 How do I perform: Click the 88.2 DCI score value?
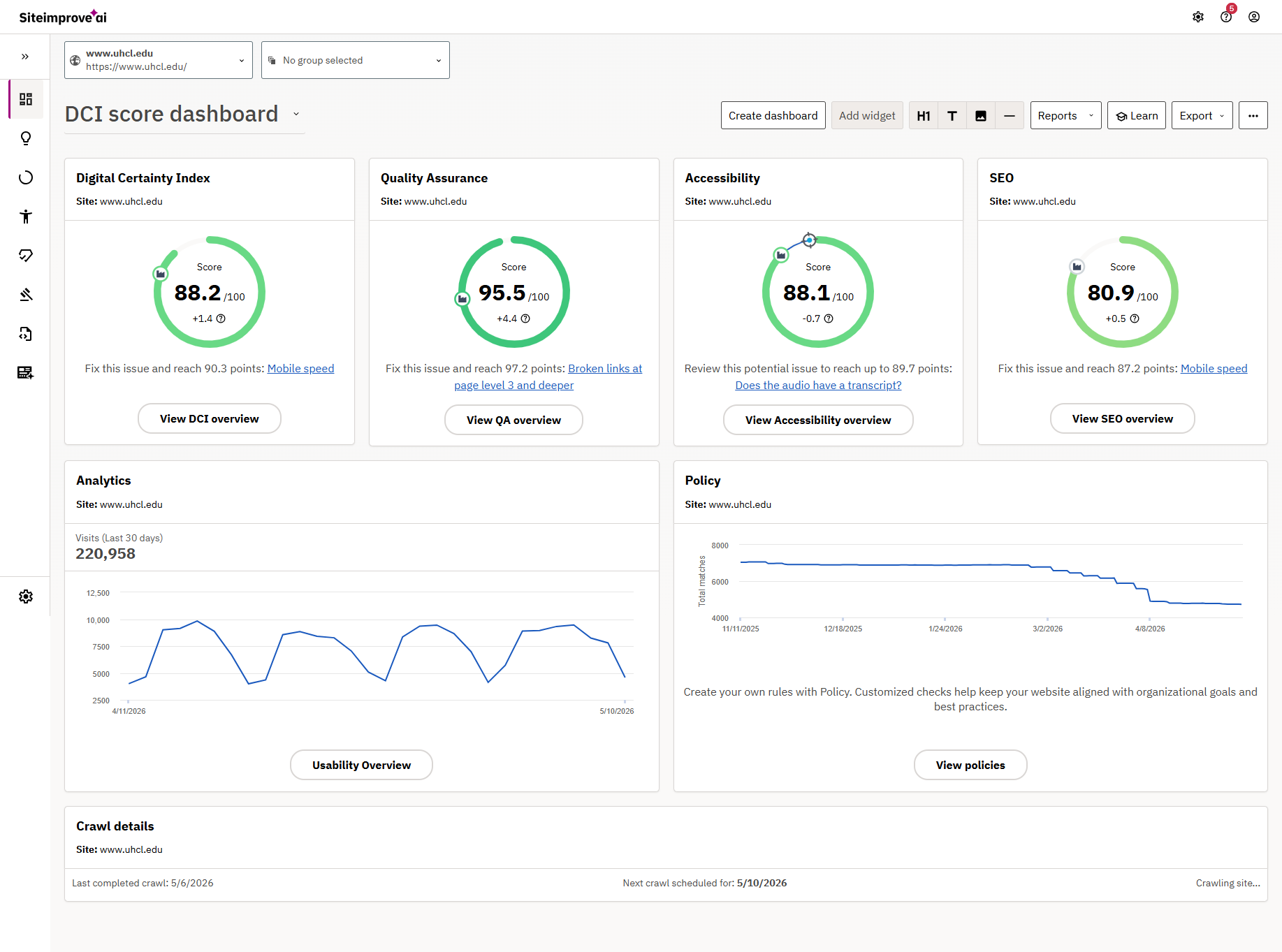tap(198, 293)
